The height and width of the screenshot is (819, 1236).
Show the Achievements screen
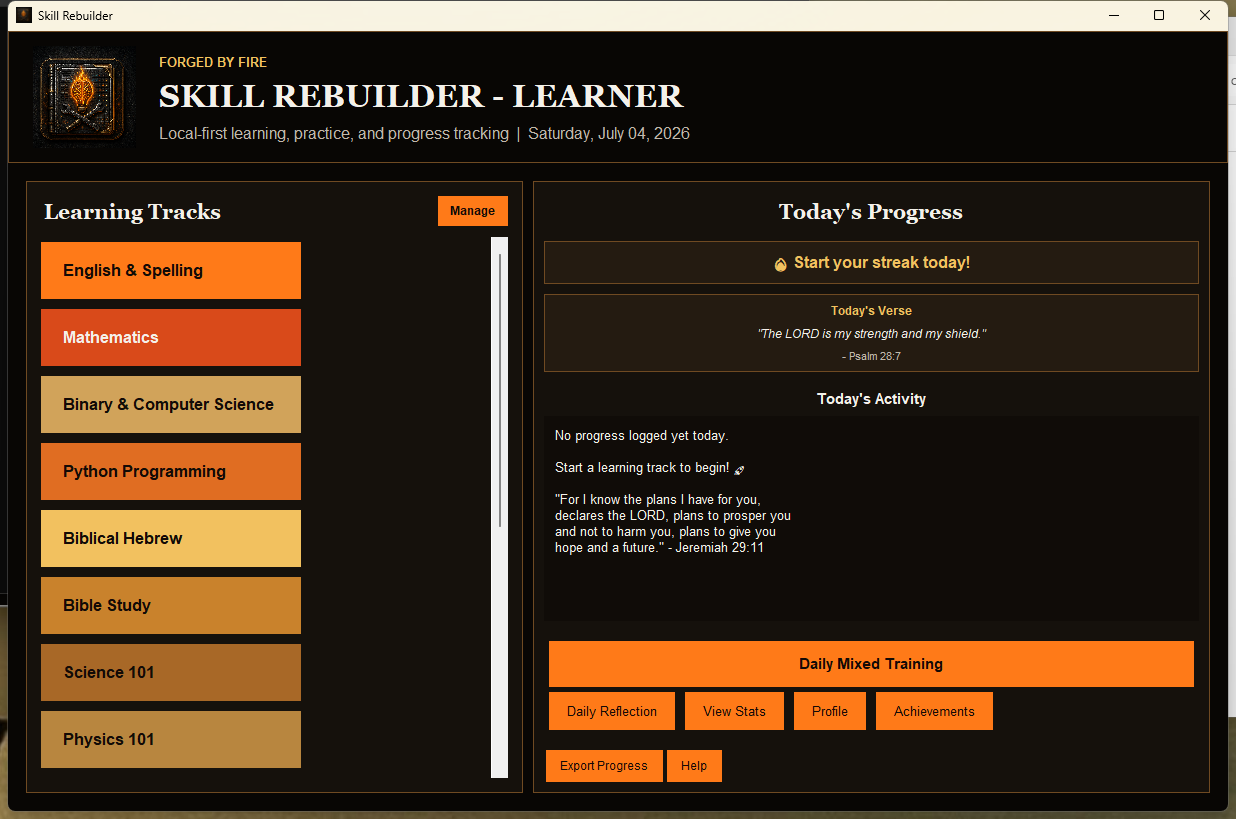pyautogui.click(x=934, y=711)
